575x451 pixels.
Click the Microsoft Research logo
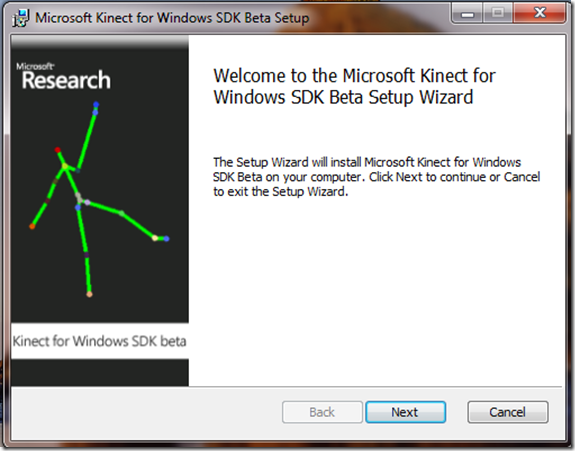pos(63,77)
